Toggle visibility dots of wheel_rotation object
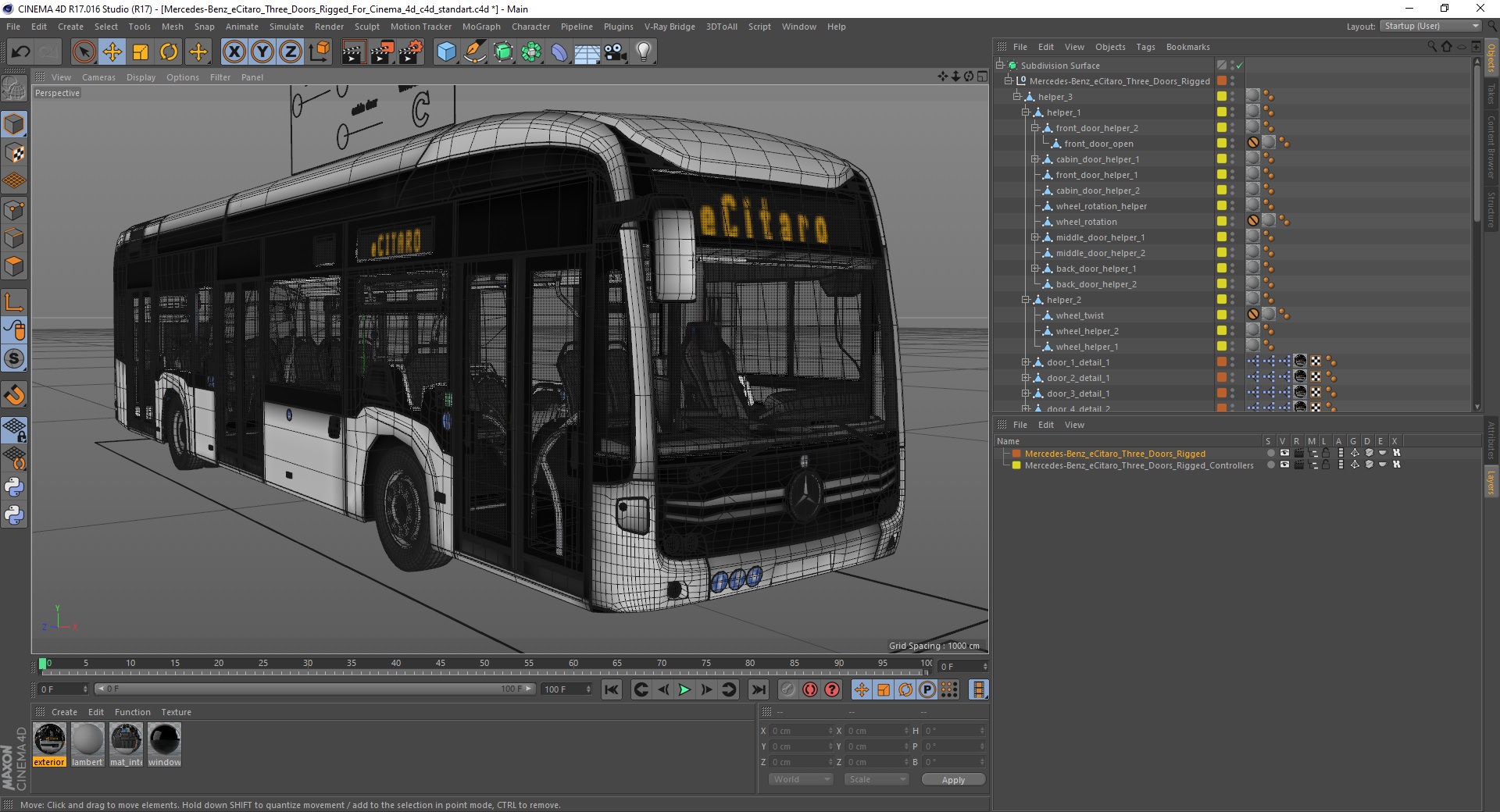Image resolution: width=1500 pixels, height=812 pixels. 1233,222
